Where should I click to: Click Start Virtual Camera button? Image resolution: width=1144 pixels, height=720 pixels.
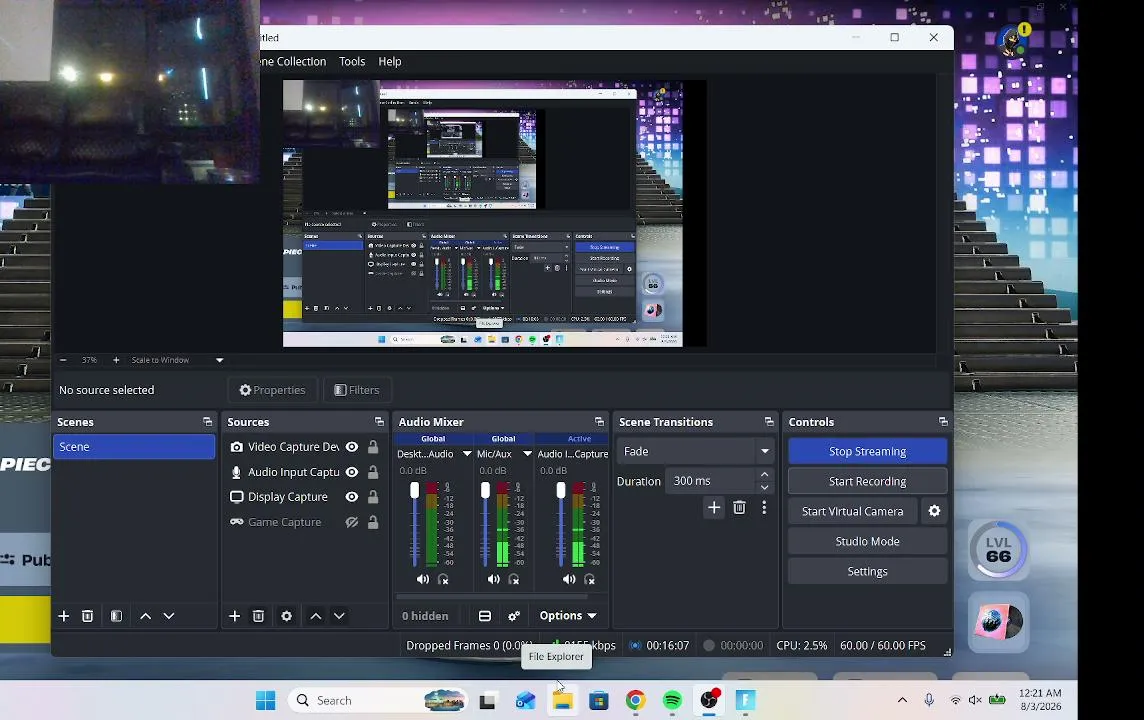(853, 511)
